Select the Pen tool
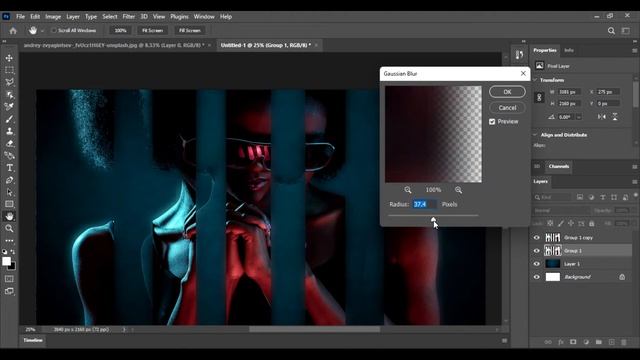Screen dimensions: 640x360 [9, 180]
